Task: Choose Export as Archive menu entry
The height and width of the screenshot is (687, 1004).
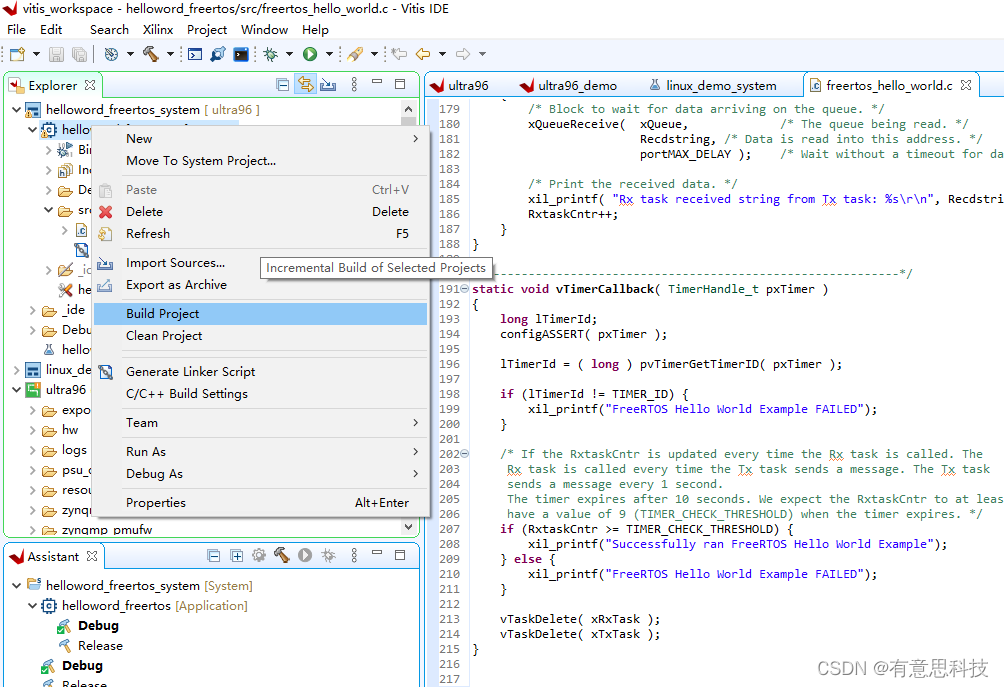Action: pyautogui.click(x=261, y=285)
